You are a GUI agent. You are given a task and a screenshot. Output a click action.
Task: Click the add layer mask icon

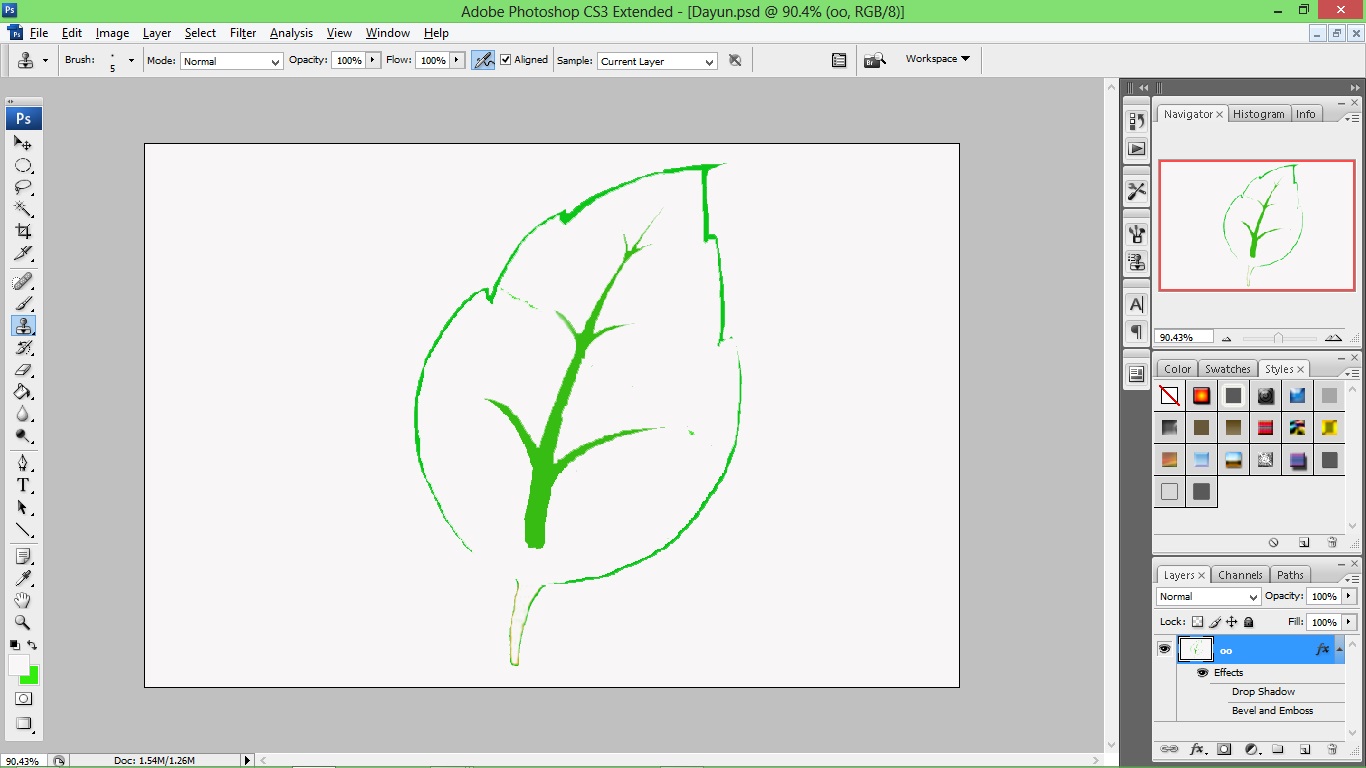[1224, 749]
